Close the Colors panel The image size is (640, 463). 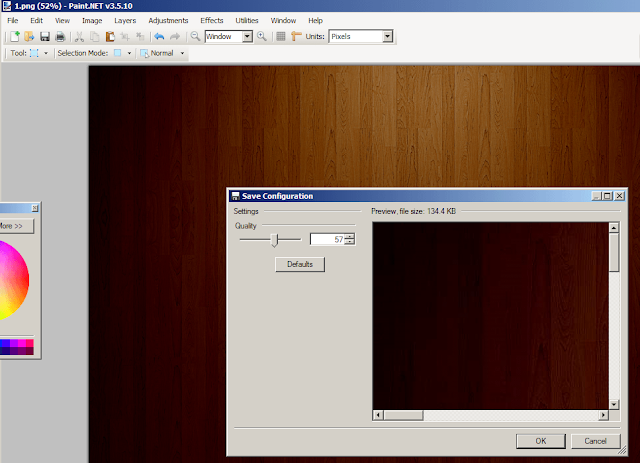[35, 208]
